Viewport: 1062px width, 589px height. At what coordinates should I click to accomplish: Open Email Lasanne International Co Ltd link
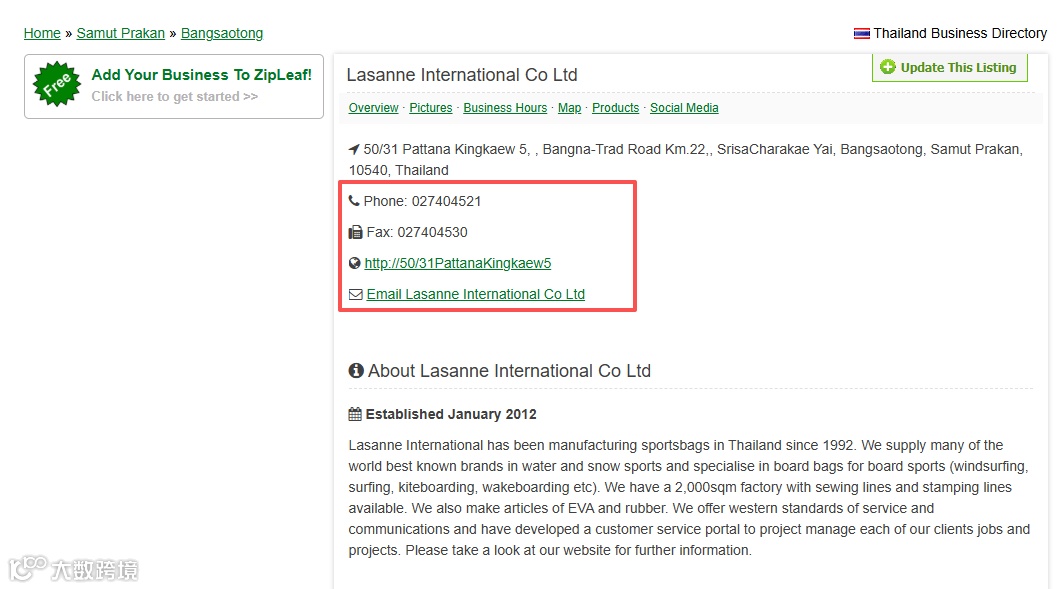[475, 294]
